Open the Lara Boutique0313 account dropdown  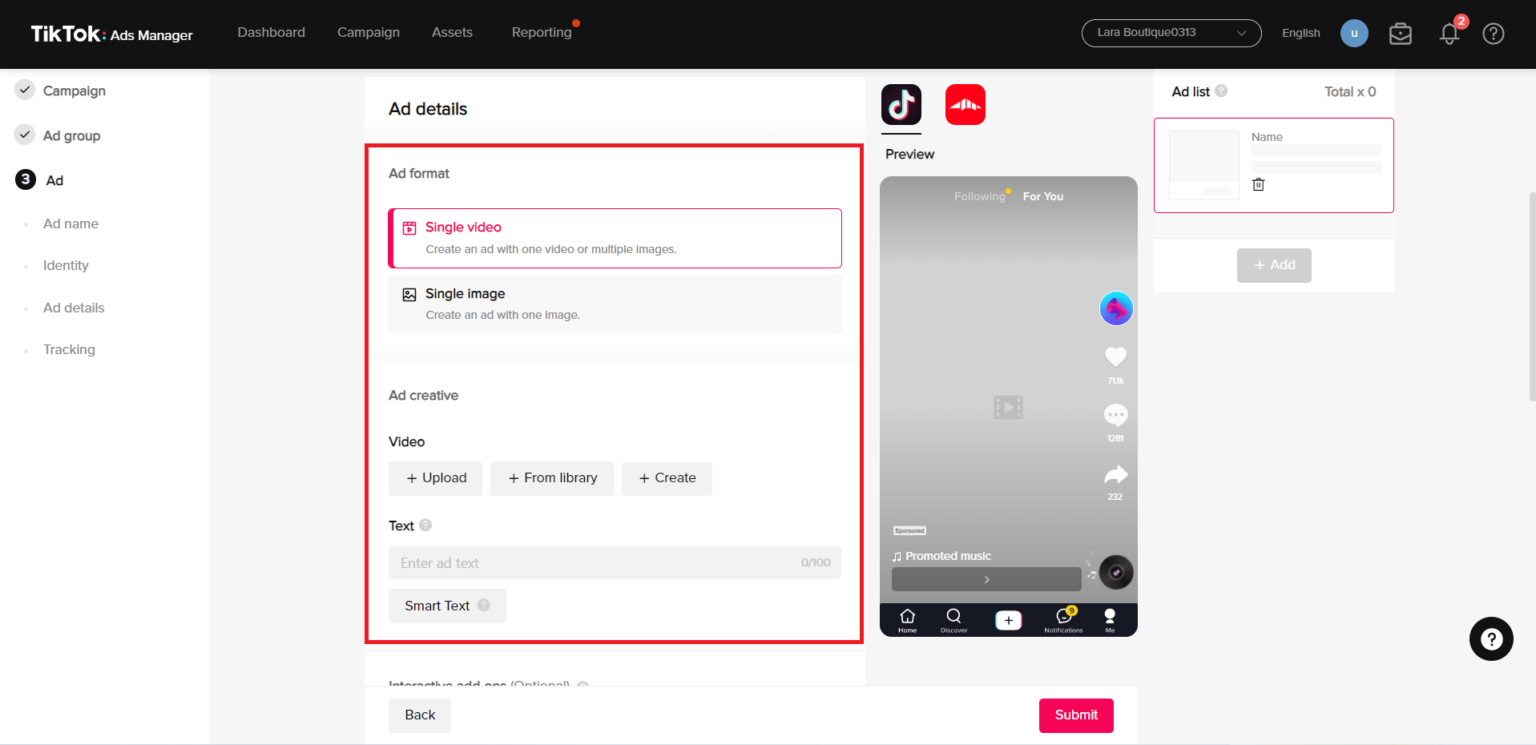1170,33
